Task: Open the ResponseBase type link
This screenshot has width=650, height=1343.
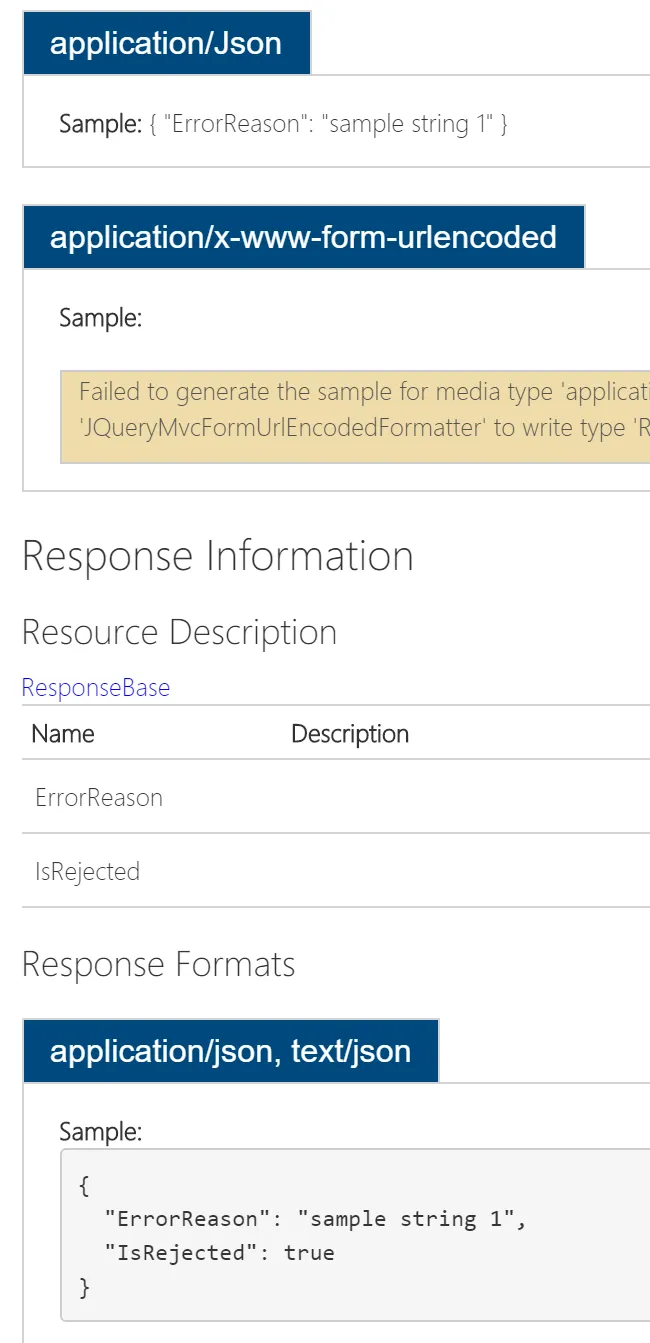Action: (96, 688)
